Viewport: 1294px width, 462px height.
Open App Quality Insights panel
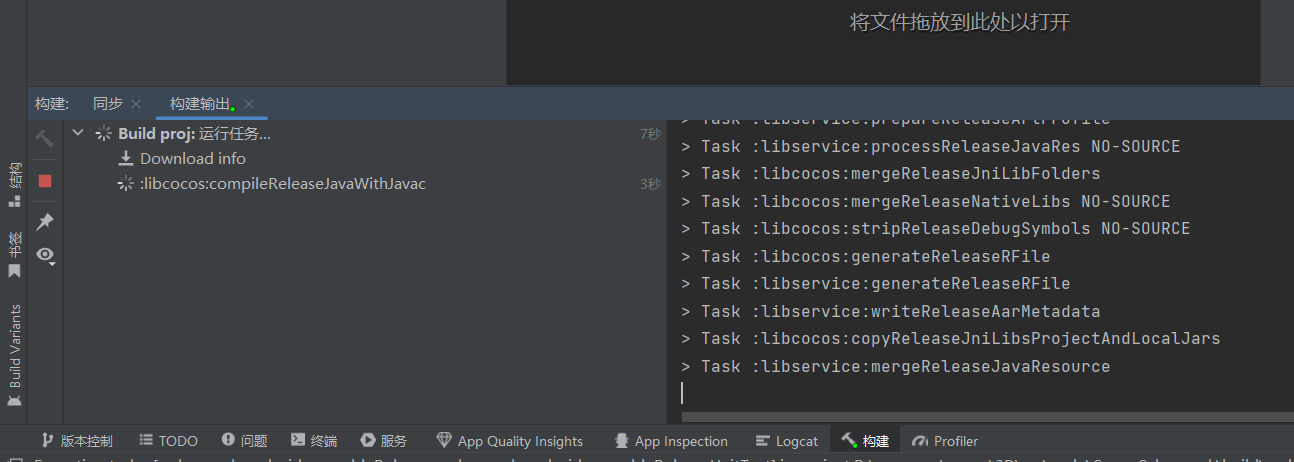click(x=510, y=441)
